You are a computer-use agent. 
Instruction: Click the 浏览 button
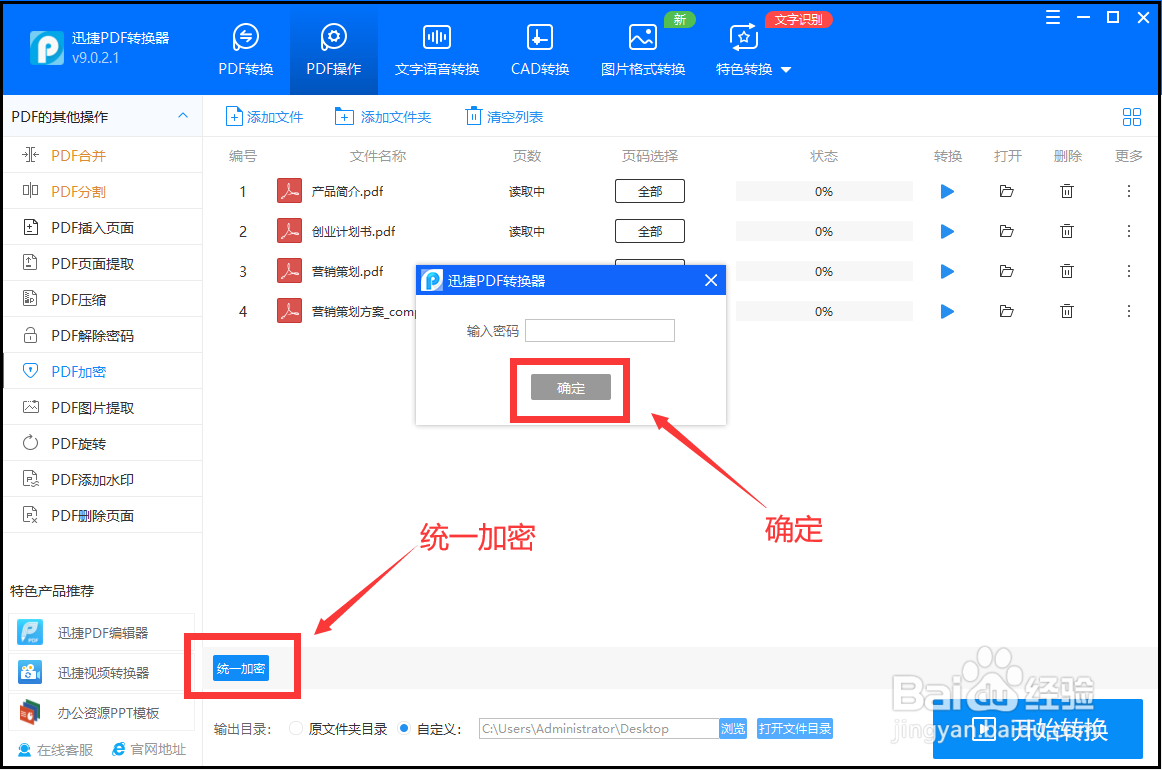733,728
